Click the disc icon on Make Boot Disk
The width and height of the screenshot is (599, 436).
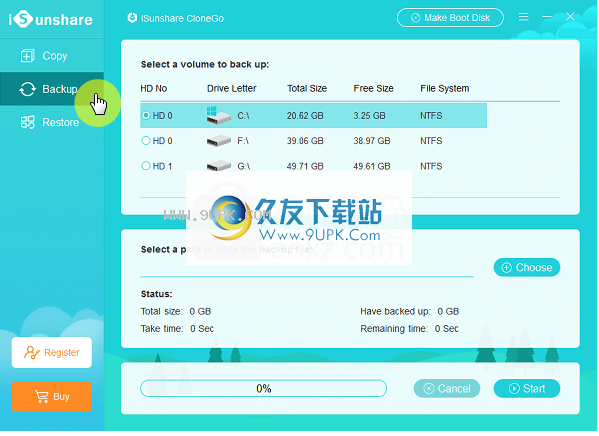[416, 18]
